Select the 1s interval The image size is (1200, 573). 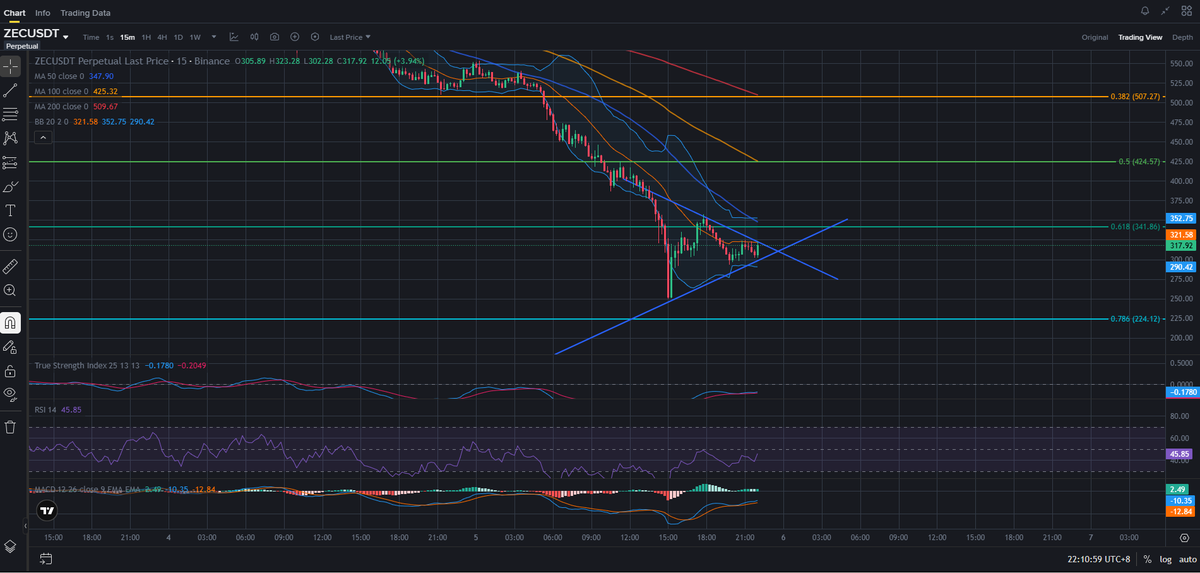[110, 37]
